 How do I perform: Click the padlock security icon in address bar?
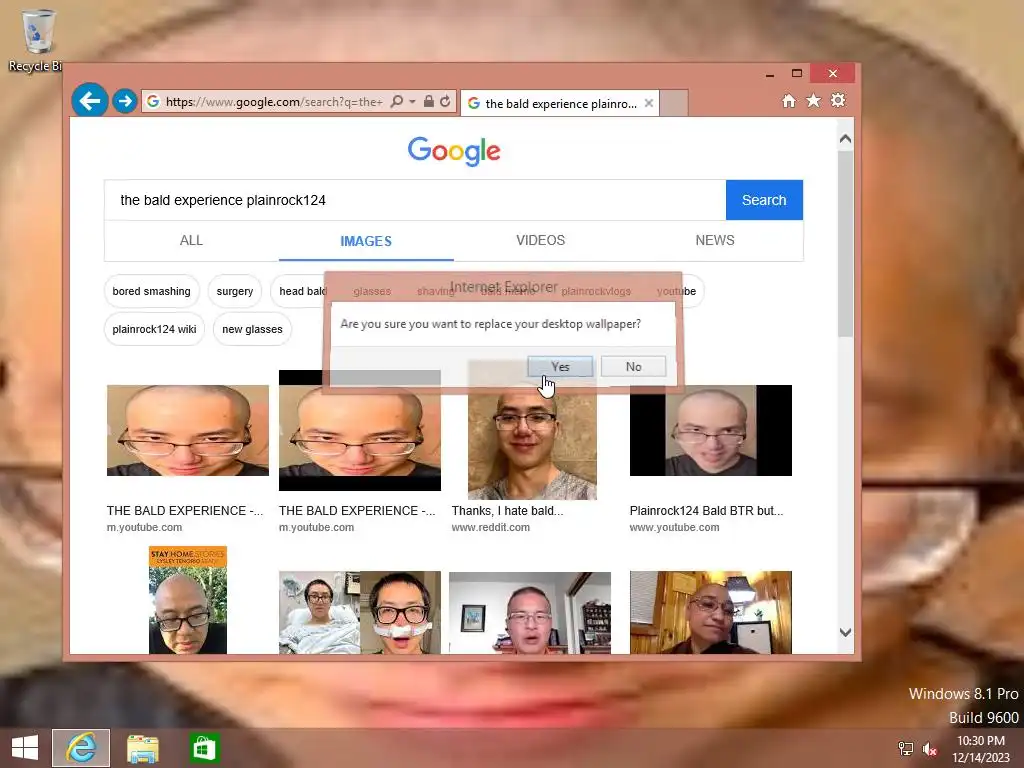[428, 101]
